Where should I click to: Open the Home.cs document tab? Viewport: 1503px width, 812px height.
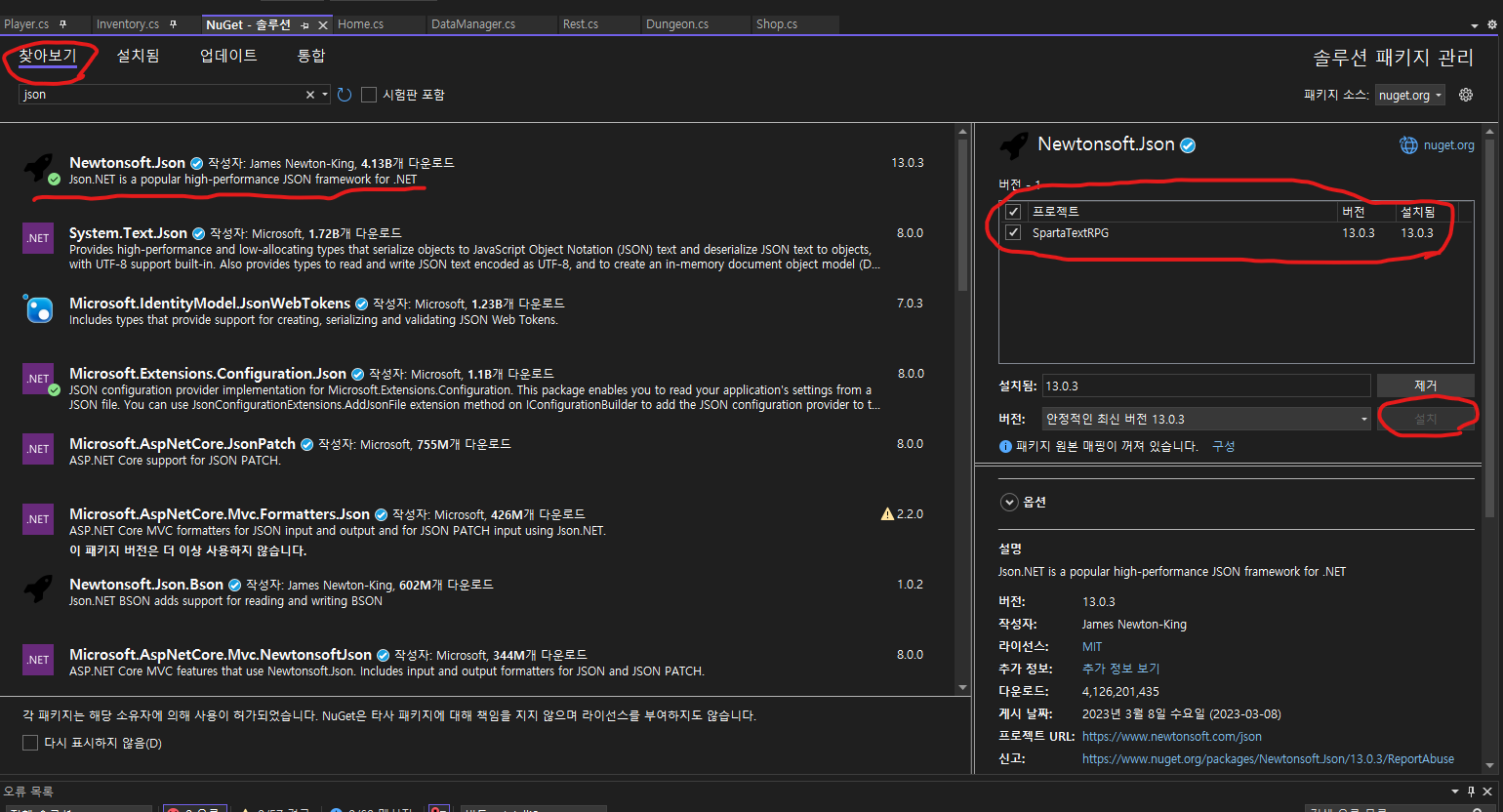click(361, 24)
